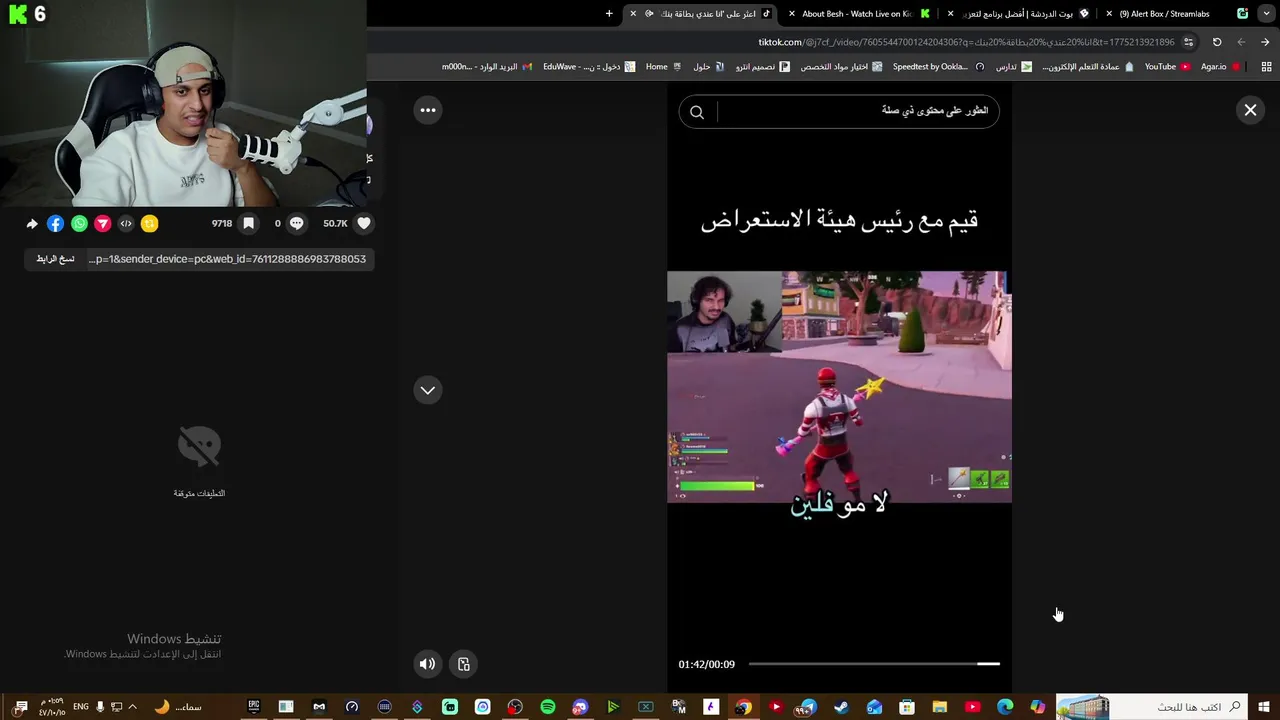
Task: Open Spotify from the taskbar
Action: click(x=548, y=707)
